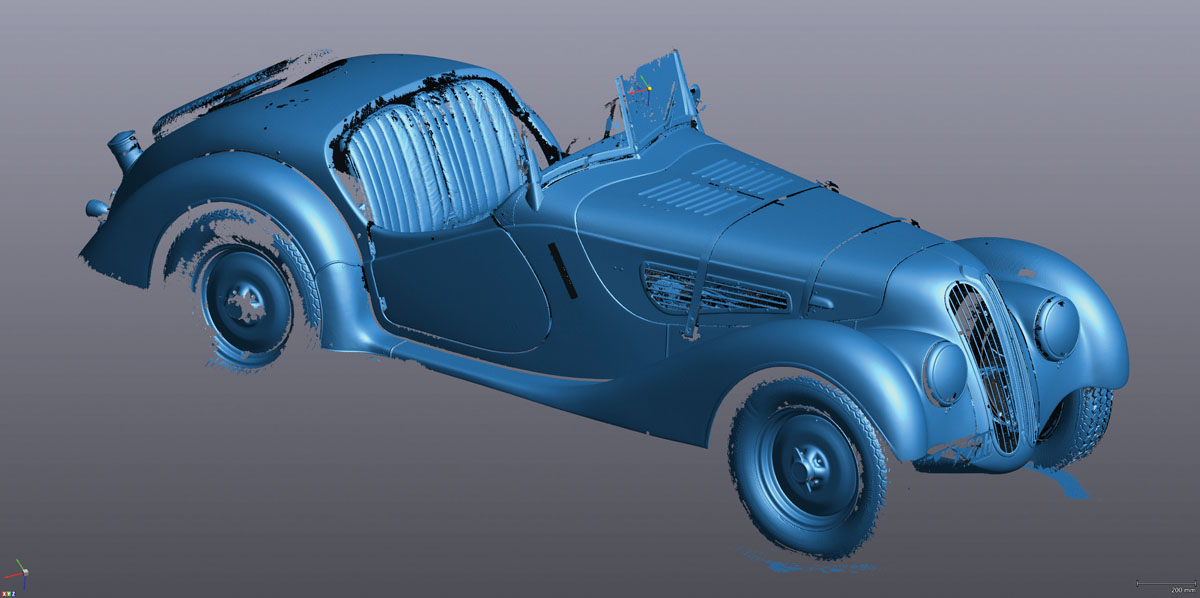Click the yellow origin sphere on the windshield

649,88
